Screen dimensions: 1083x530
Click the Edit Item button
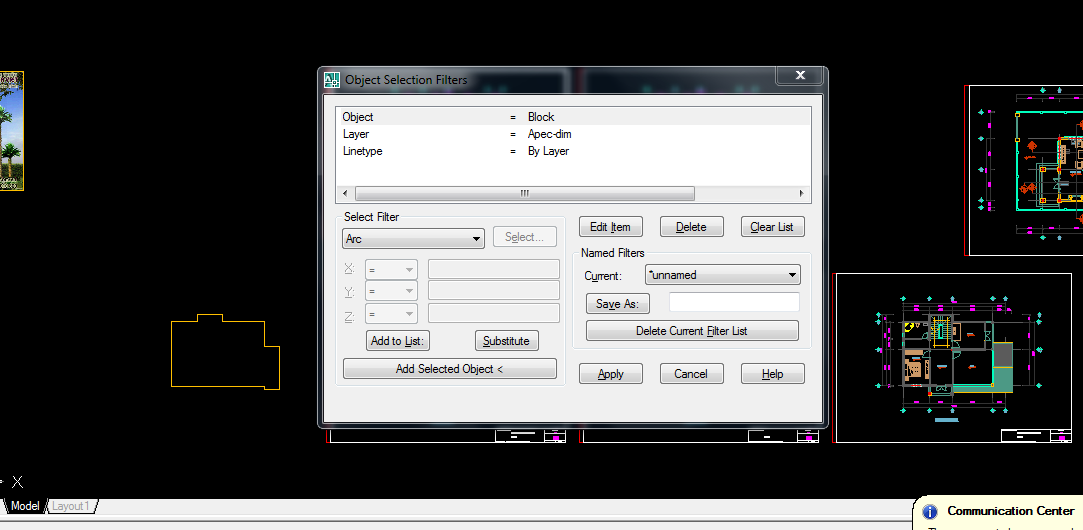(x=611, y=227)
